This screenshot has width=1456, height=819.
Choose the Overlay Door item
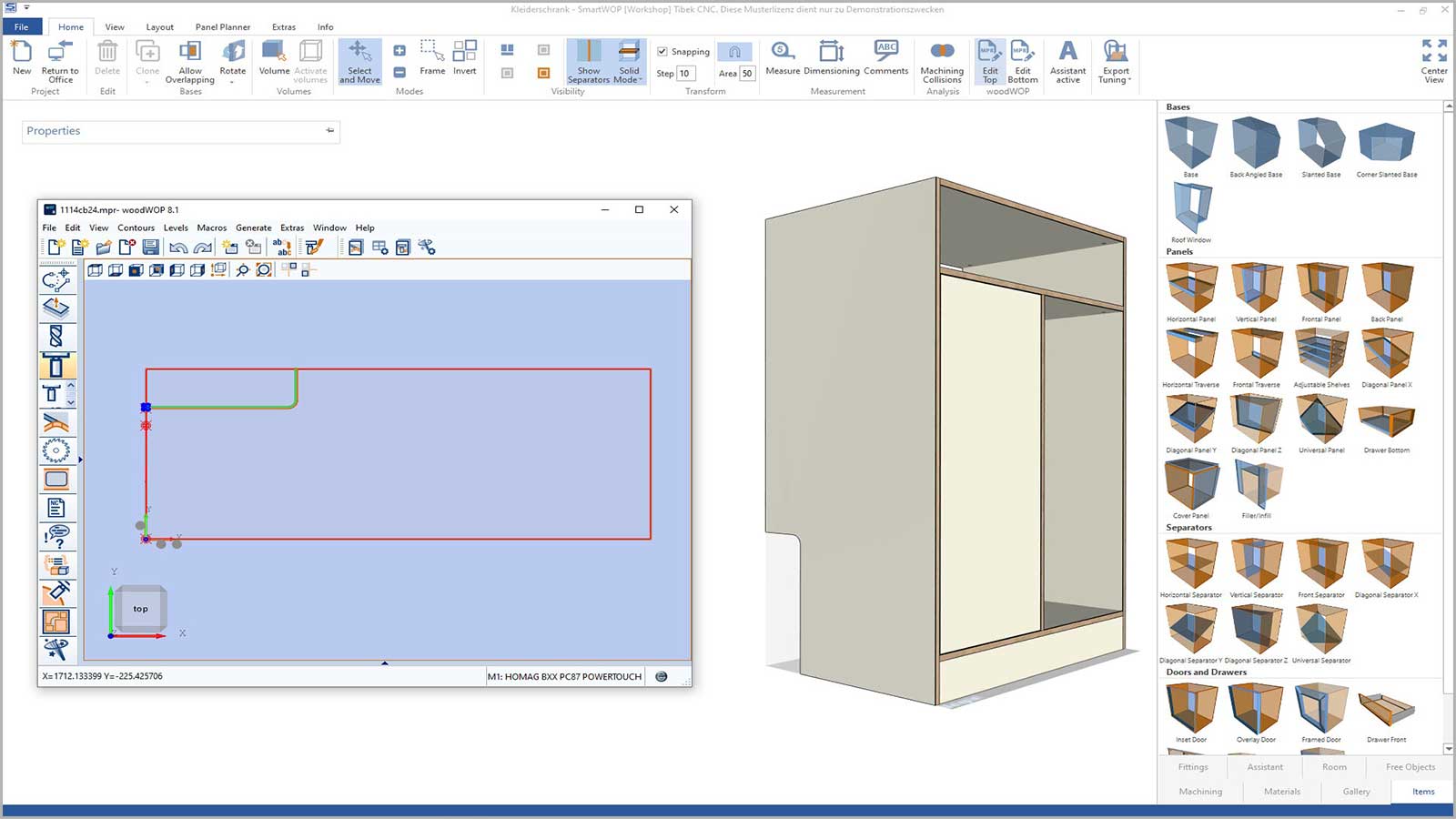tap(1256, 713)
